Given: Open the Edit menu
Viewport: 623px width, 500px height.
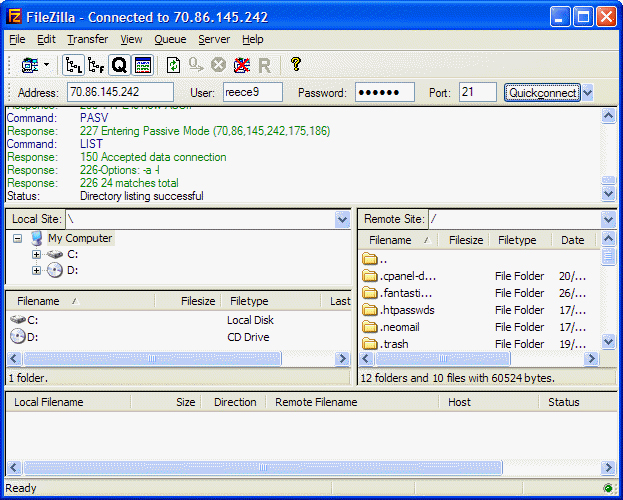Looking at the screenshot, I should (46, 39).
